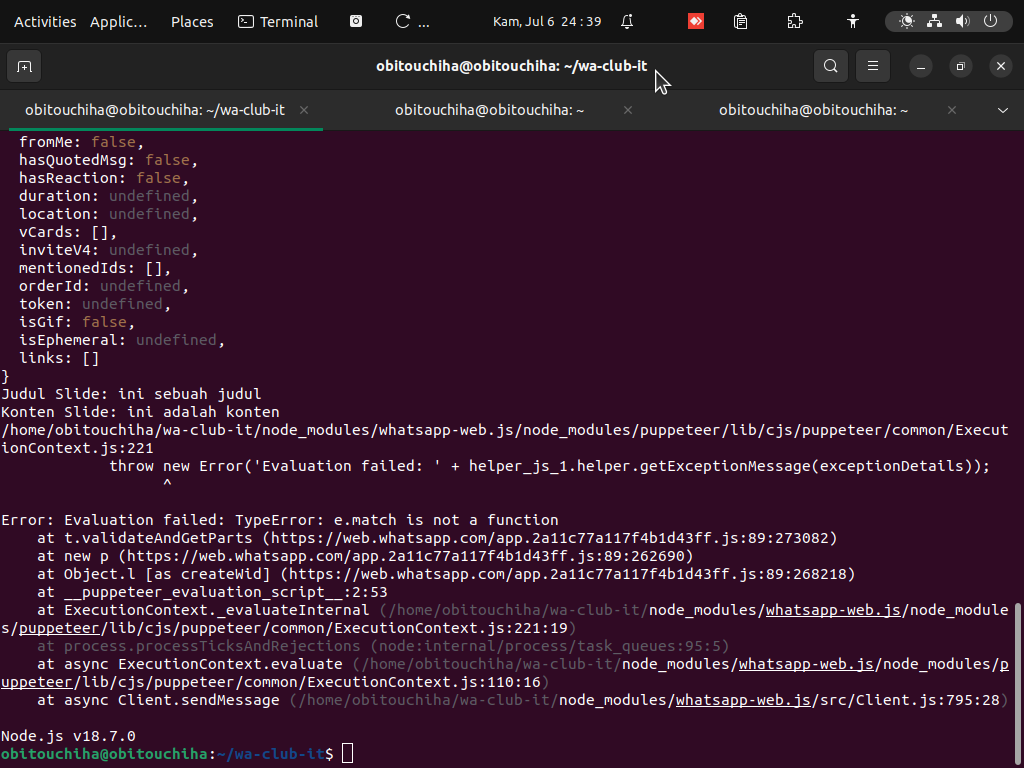Open the extensions puzzle-piece tray icon
The image size is (1024, 768).
pos(794,21)
